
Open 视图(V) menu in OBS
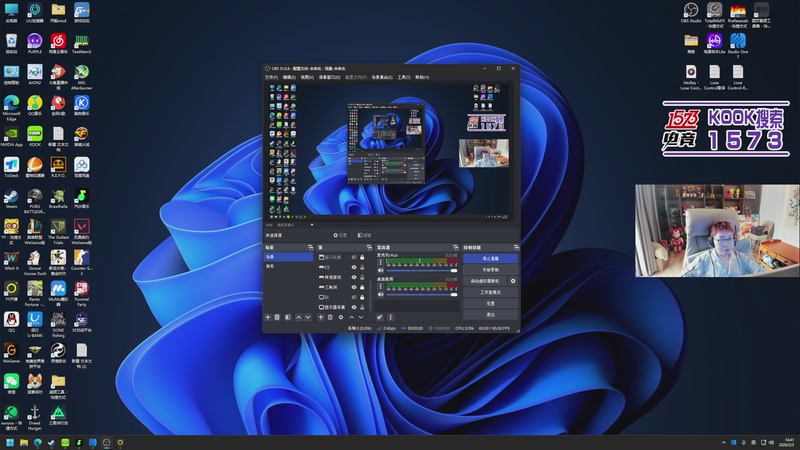pos(307,77)
